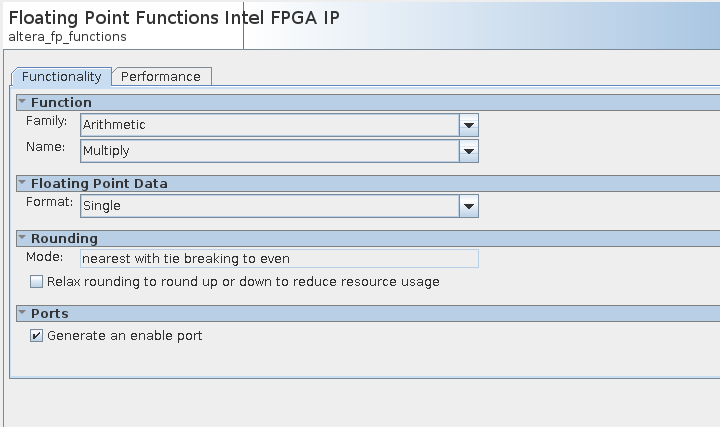Screen dimensions: 720x427
Task: Uncheck Generate an enable port
Action: [37, 336]
